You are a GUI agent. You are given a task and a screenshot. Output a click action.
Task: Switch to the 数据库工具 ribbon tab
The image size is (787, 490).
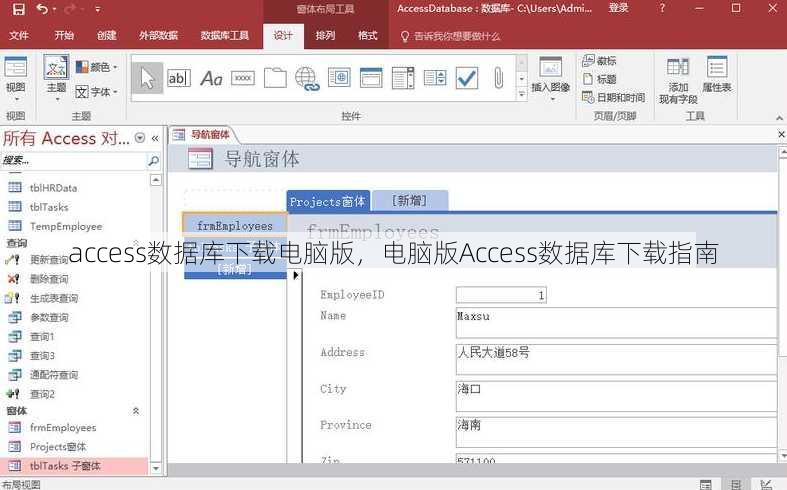[x=224, y=35]
